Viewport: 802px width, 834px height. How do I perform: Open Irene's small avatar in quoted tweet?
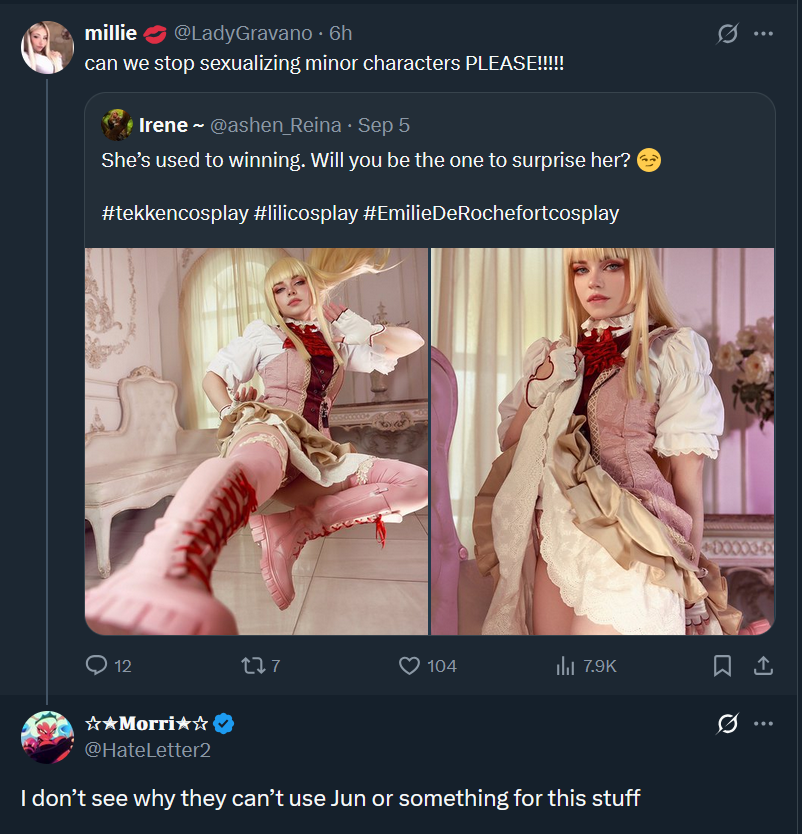click(x=117, y=124)
